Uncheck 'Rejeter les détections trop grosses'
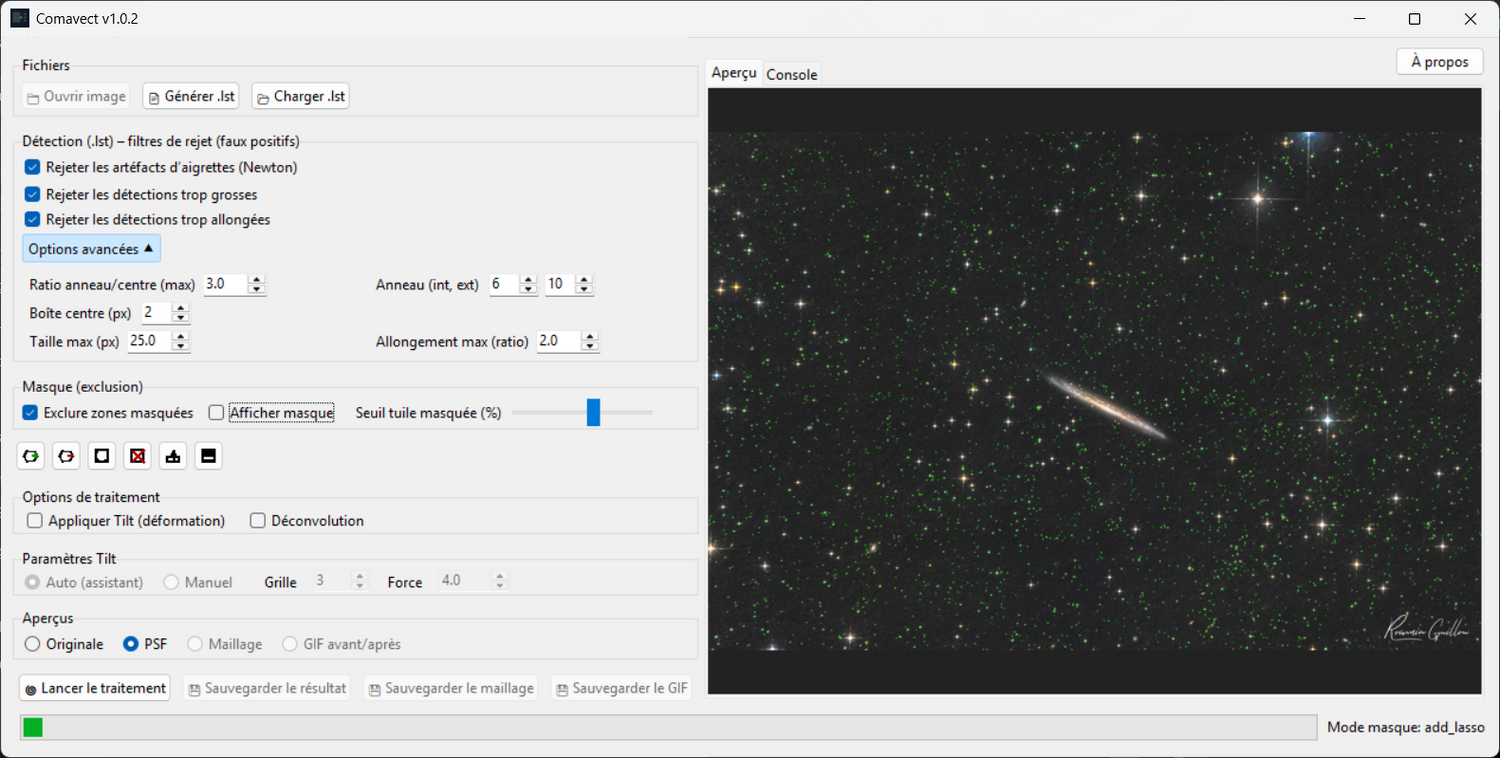The image size is (1500, 758). point(32,194)
